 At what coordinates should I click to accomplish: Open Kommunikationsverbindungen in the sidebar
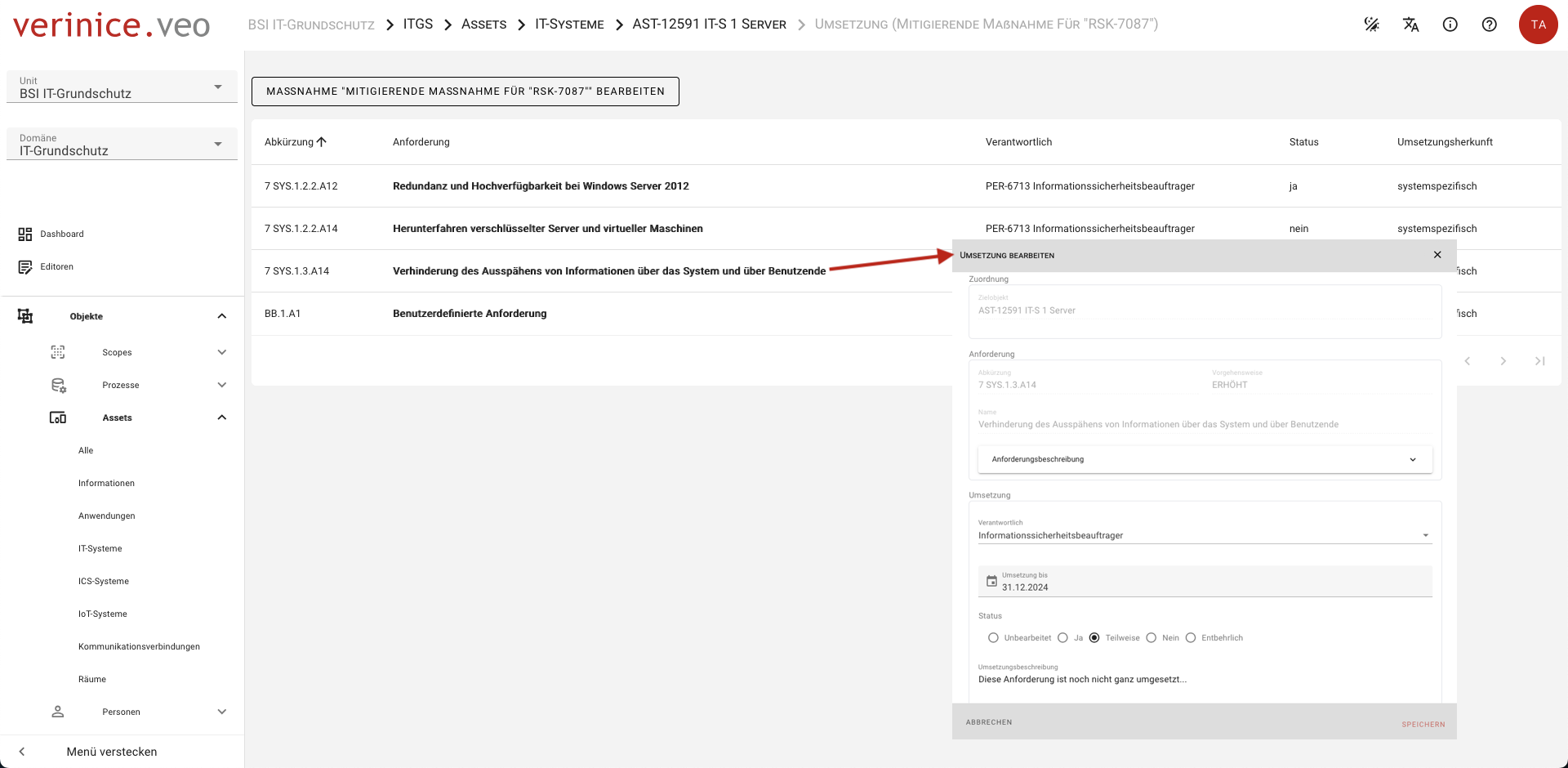[139, 647]
